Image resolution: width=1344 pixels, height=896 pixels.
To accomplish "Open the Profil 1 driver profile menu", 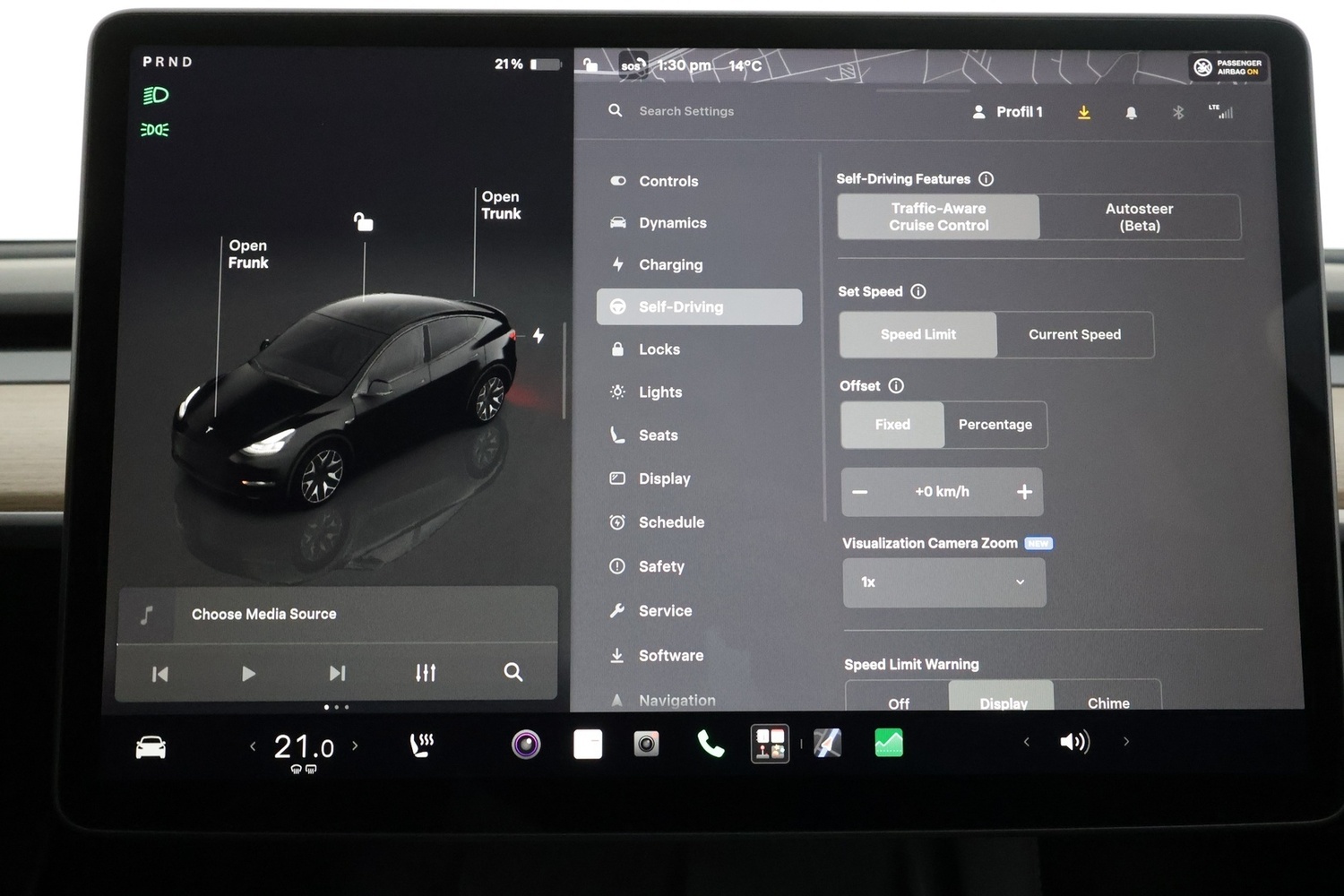I will click(x=1008, y=112).
